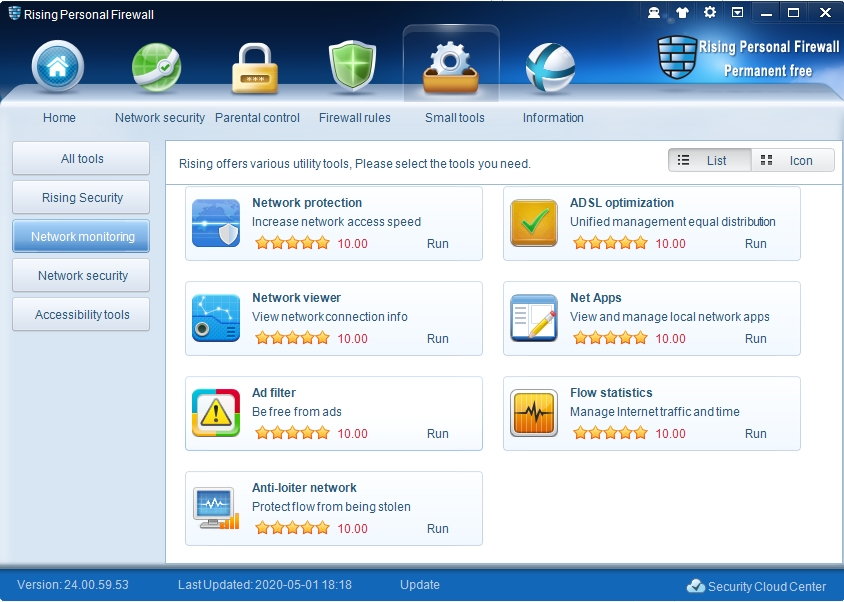Open the Information globe icon
Image resolution: width=844 pixels, height=602 pixels.
550,67
